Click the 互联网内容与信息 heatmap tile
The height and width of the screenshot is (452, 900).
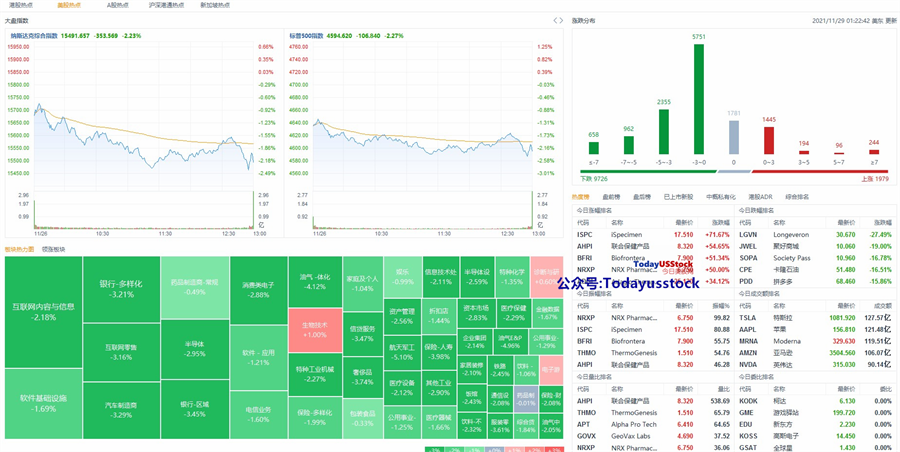pyautogui.click(x=44, y=312)
